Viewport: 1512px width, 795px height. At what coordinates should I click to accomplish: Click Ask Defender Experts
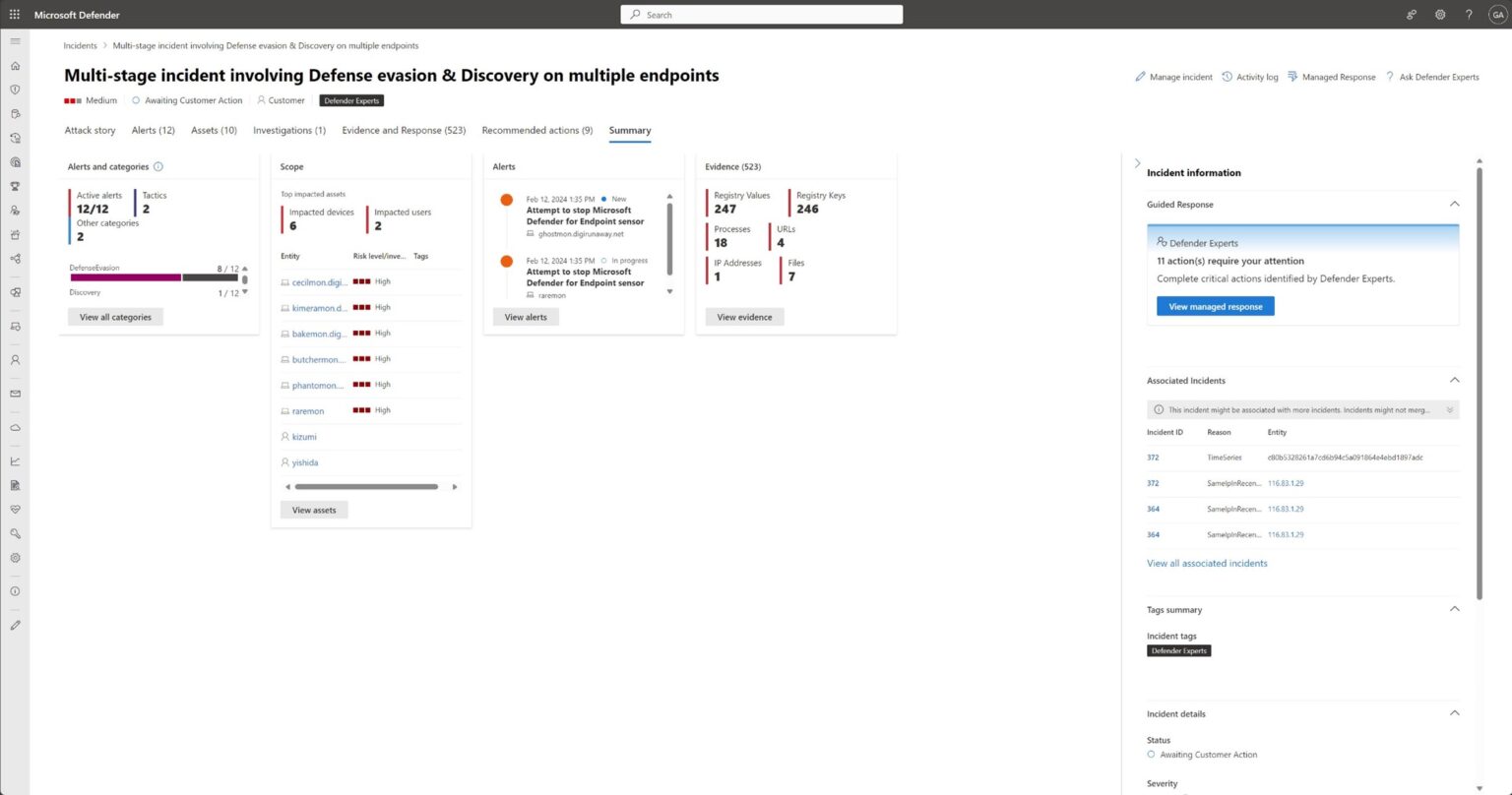(1433, 76)
